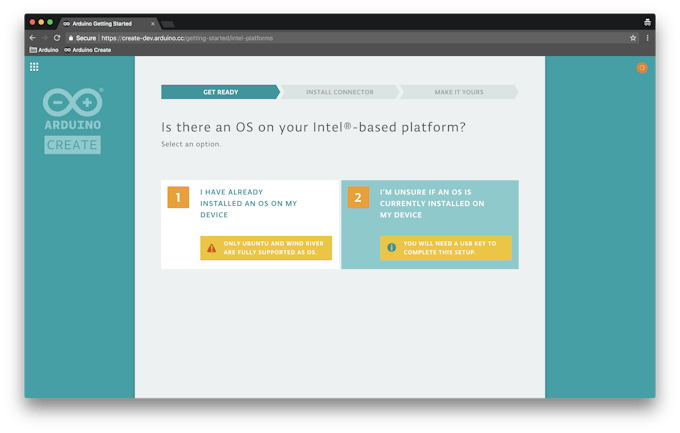Choose 'I have already installed an OS' option

250,225
